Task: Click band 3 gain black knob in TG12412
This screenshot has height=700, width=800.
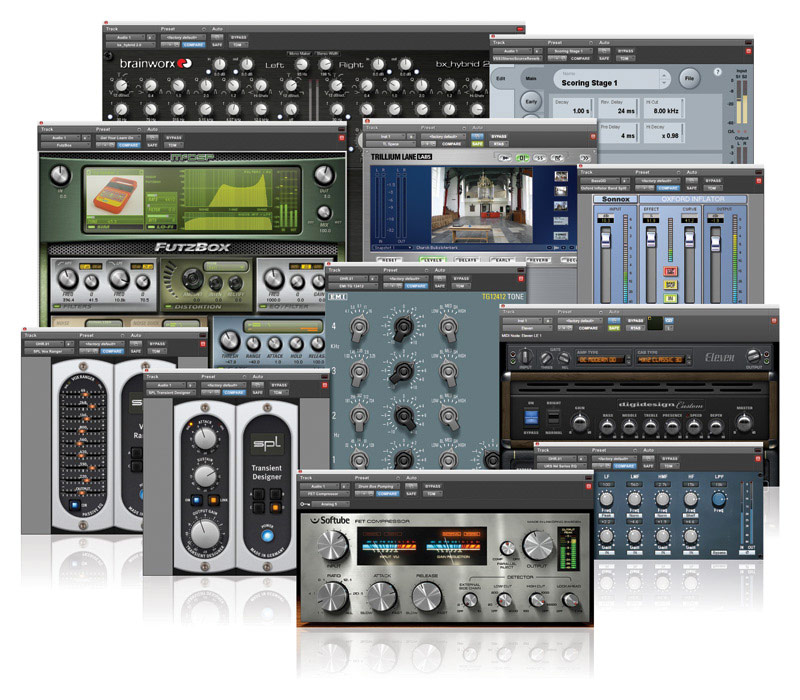Action: pos(403,372)
